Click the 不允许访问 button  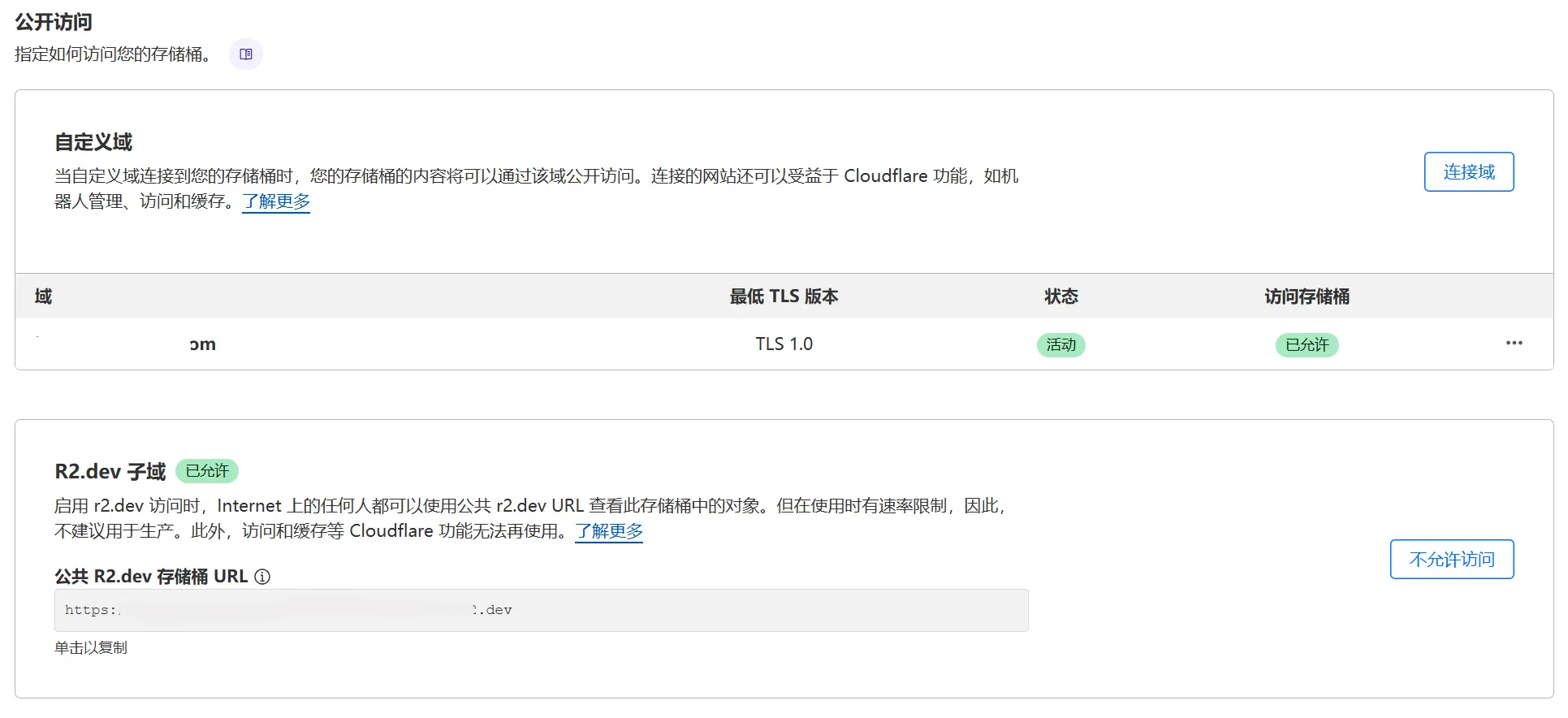tap(1451, 560)
